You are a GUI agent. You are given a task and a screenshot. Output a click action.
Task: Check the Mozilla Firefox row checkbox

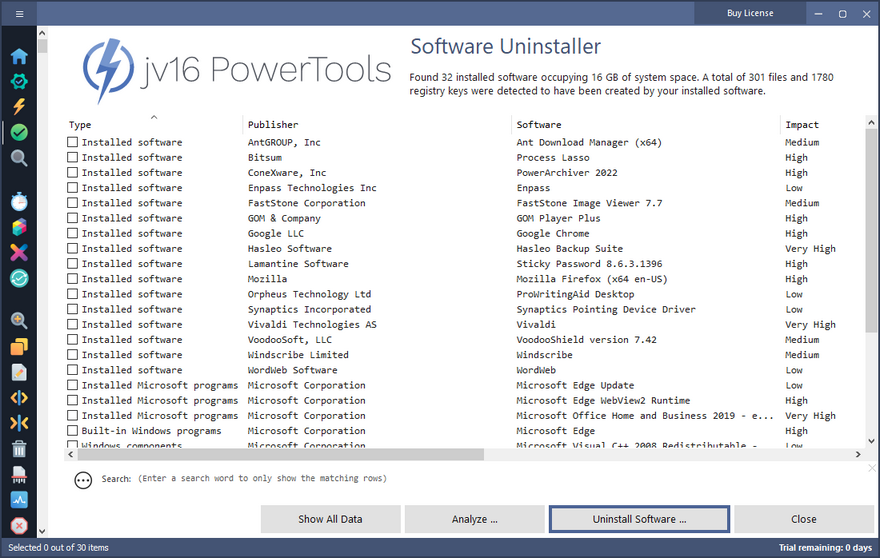pyautogui.click(x=72, y=278)
